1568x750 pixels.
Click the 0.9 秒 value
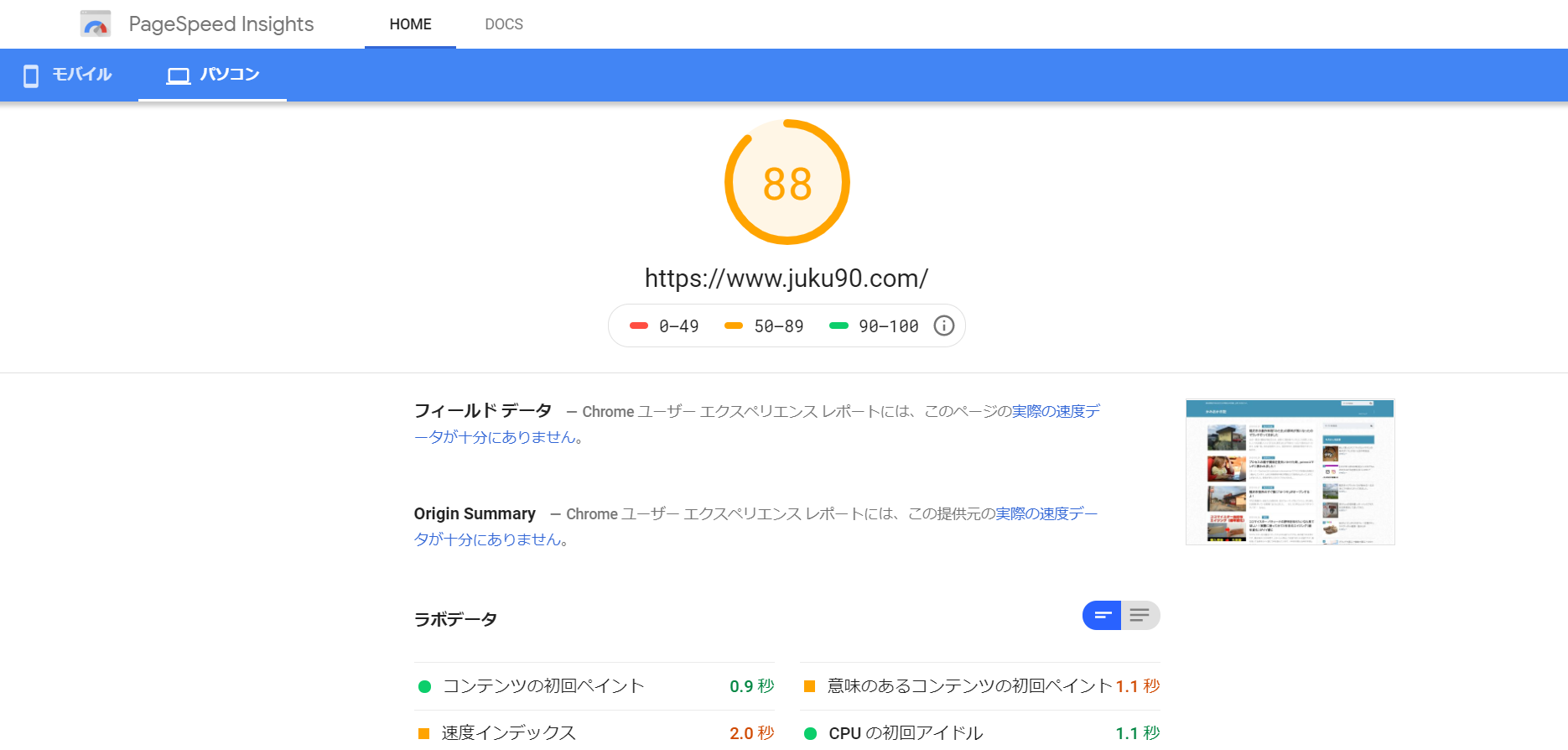pos(752,686)
